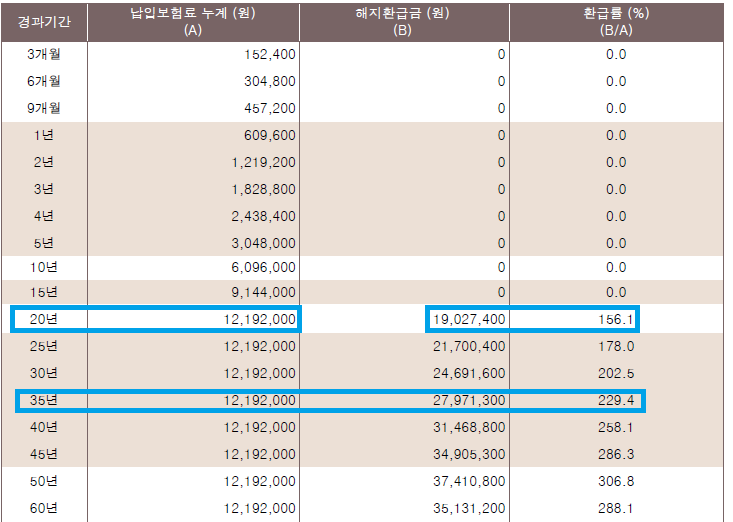Select the refund rate 258.1
Viewport: 733px width, 522px height.
coord(616,428)
